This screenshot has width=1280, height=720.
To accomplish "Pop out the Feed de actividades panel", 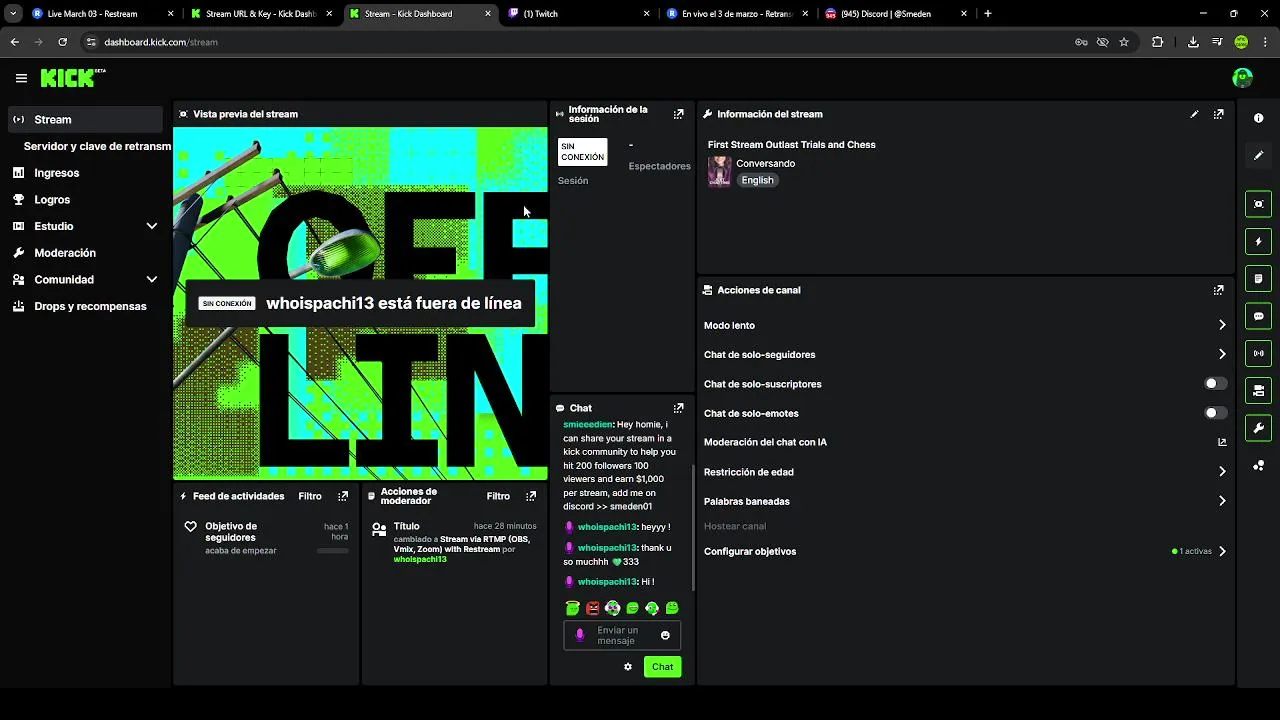I will click(x=343, y=496).
